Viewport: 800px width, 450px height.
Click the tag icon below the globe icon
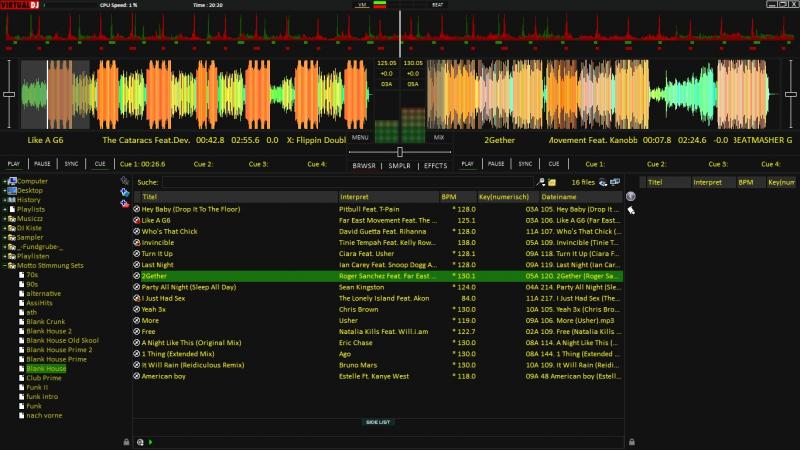point(631,210)
